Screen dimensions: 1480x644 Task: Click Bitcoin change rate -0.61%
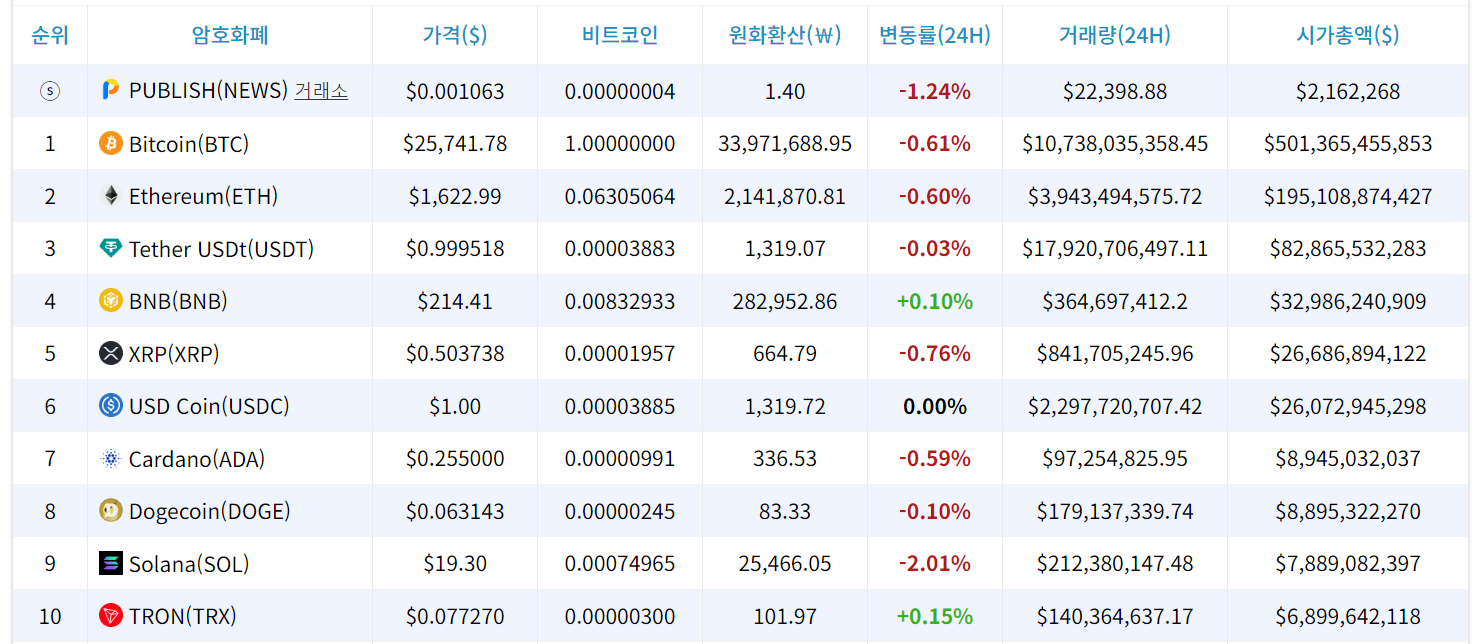point(935,144)
